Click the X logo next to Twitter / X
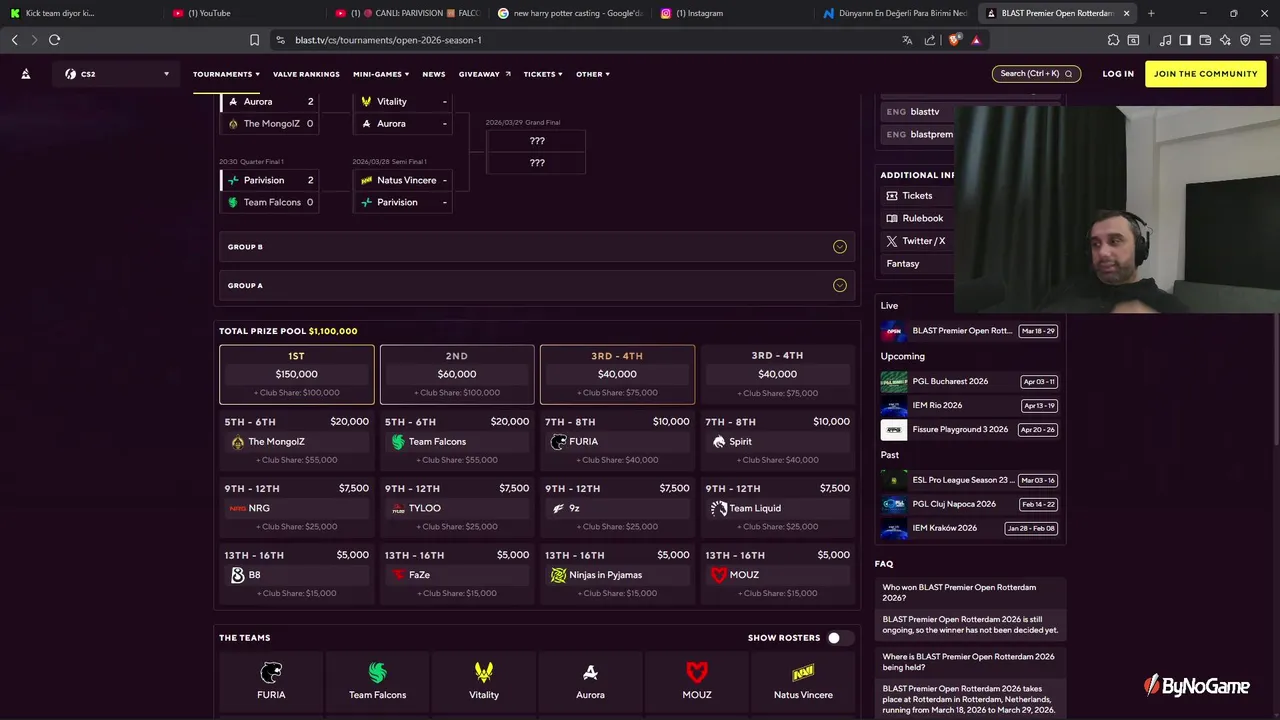 [x=892, y=241]
